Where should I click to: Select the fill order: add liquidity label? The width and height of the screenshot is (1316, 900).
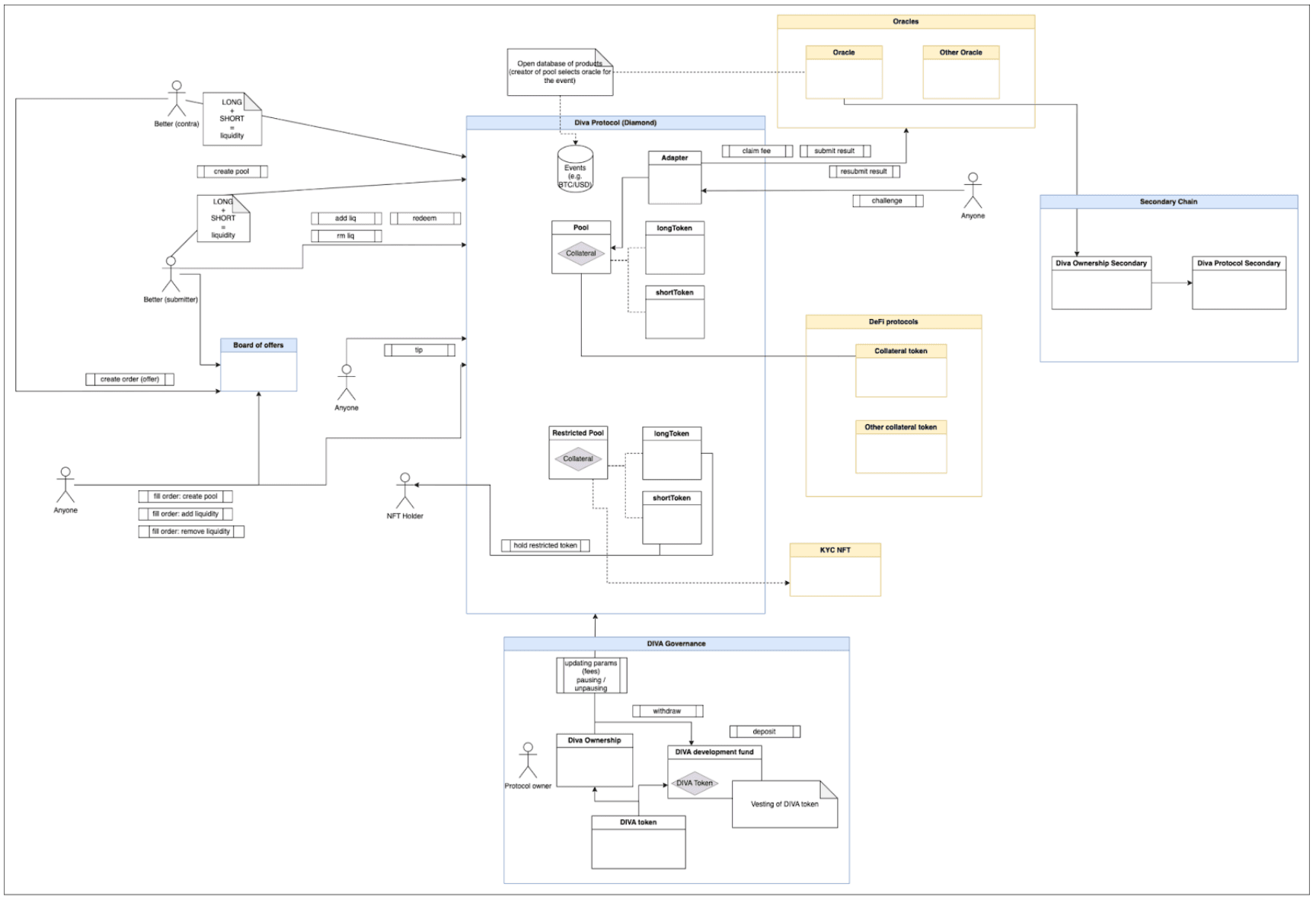[x=186, y=514]
